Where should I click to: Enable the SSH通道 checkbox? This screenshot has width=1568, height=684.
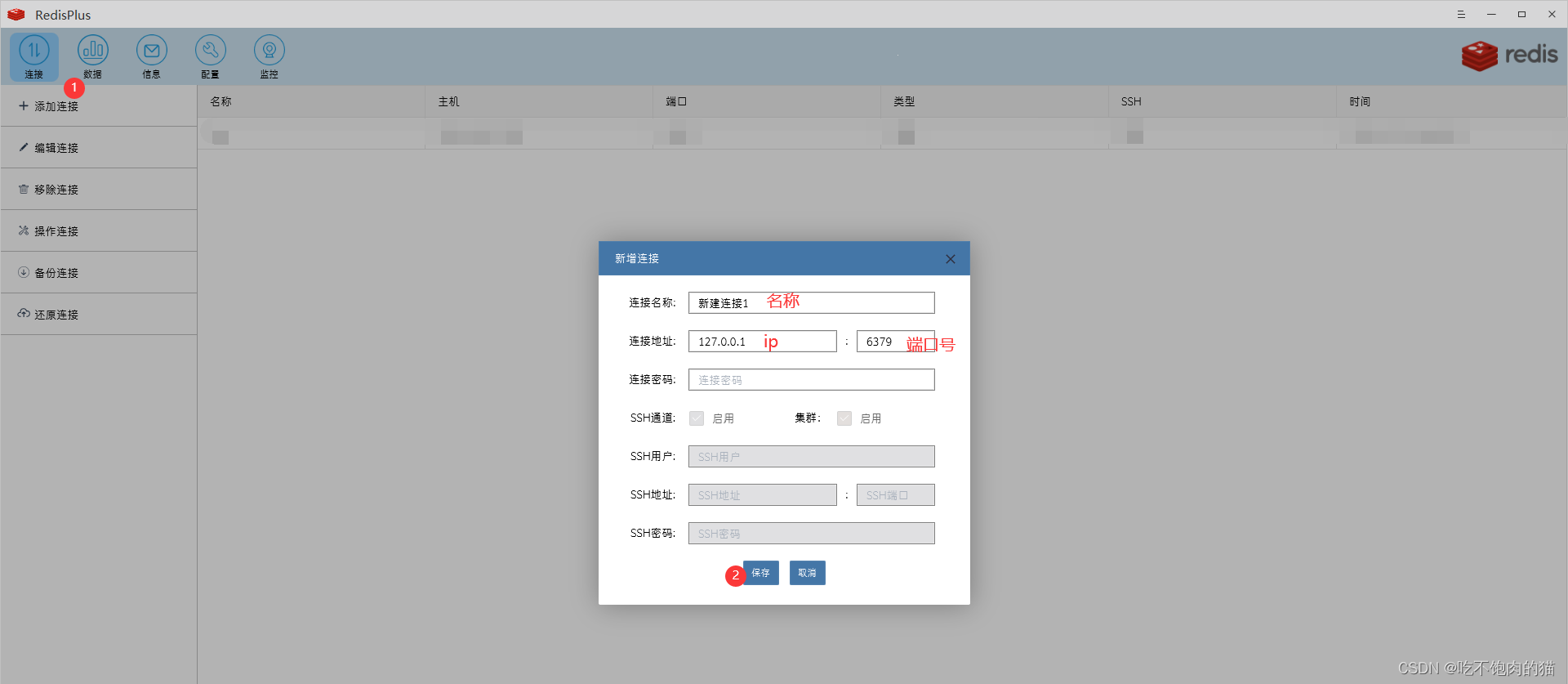tap(697, 418)
